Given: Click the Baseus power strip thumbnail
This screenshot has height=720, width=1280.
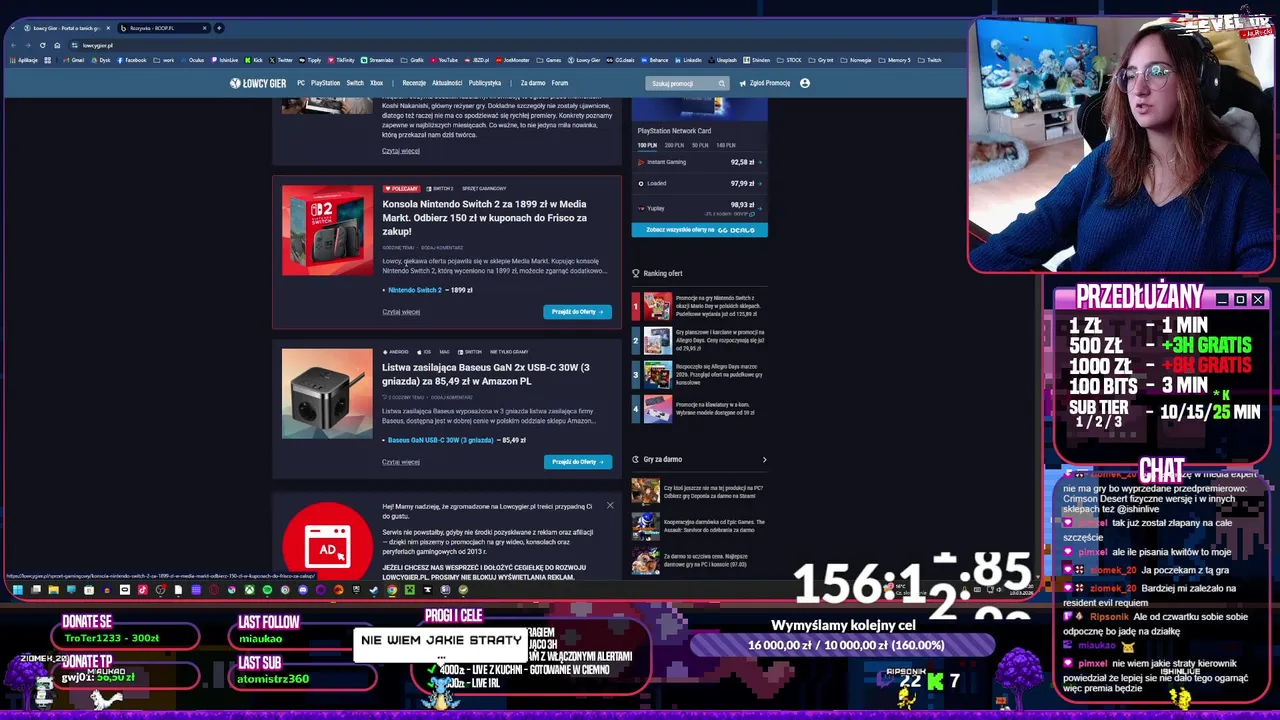Looking at the screenshot, I should 327,393.
